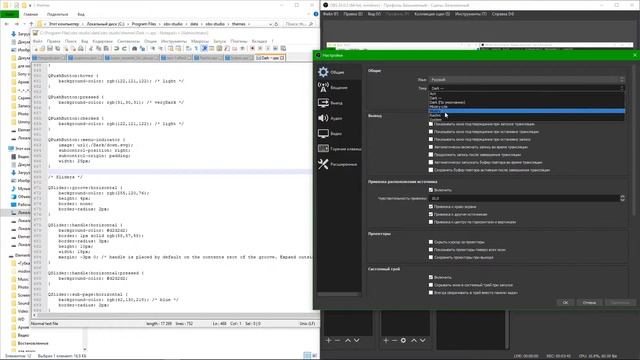
Task: Toggle automatically record when streaming checkbox
Action: (x=431, y=147)
